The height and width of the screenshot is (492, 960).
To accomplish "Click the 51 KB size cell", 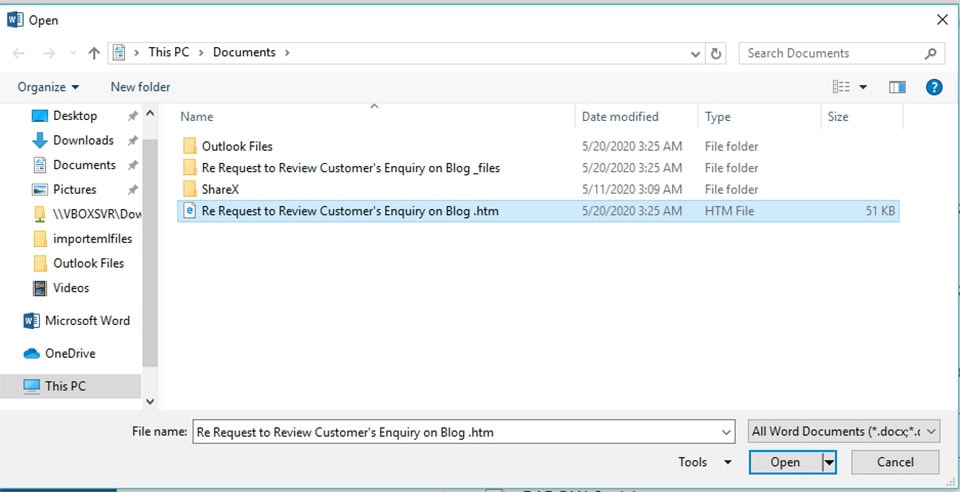I will (x=880, y=211).
